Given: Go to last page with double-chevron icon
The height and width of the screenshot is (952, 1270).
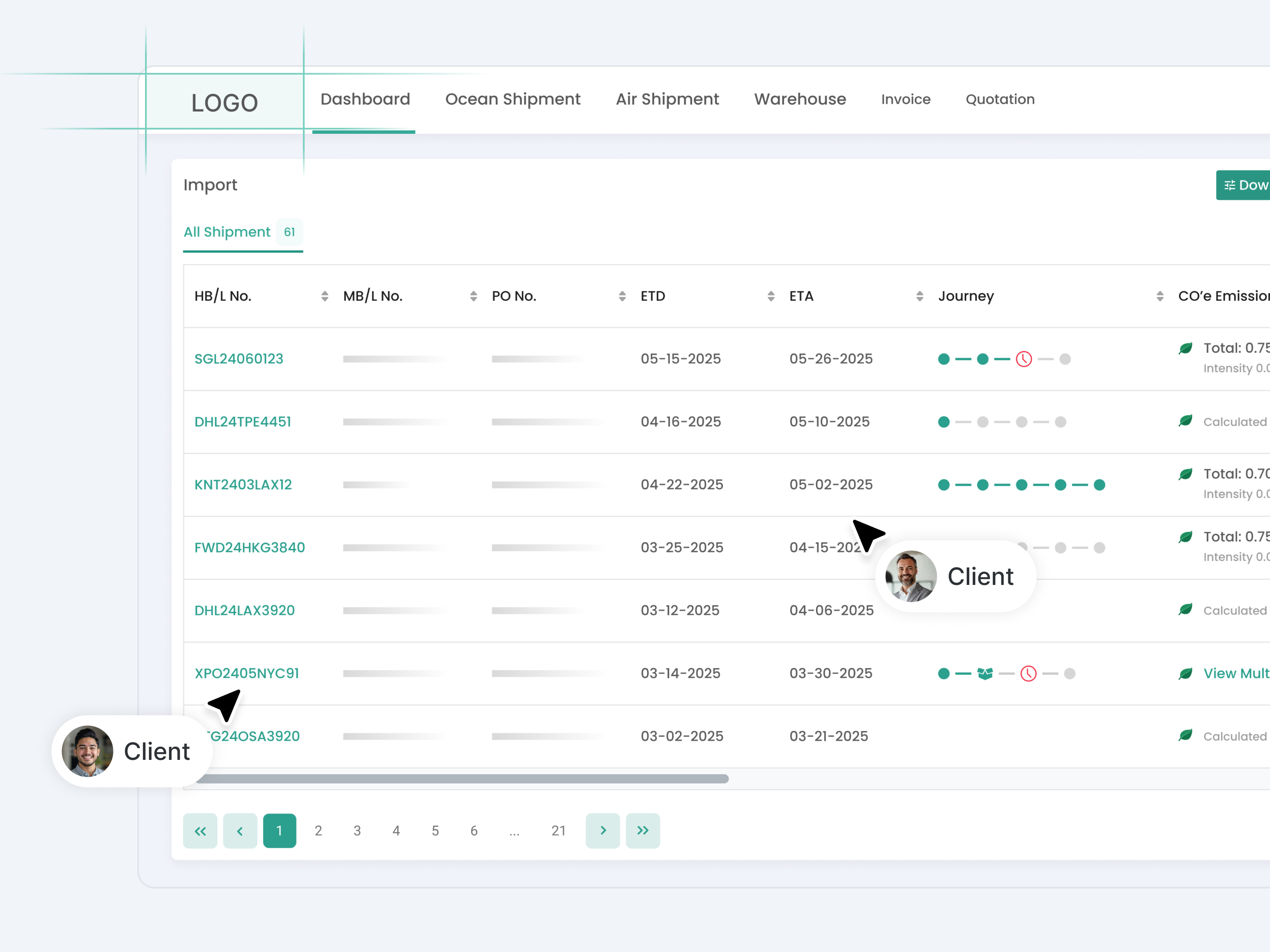Looking at the screenshot, I should point(642,830).
